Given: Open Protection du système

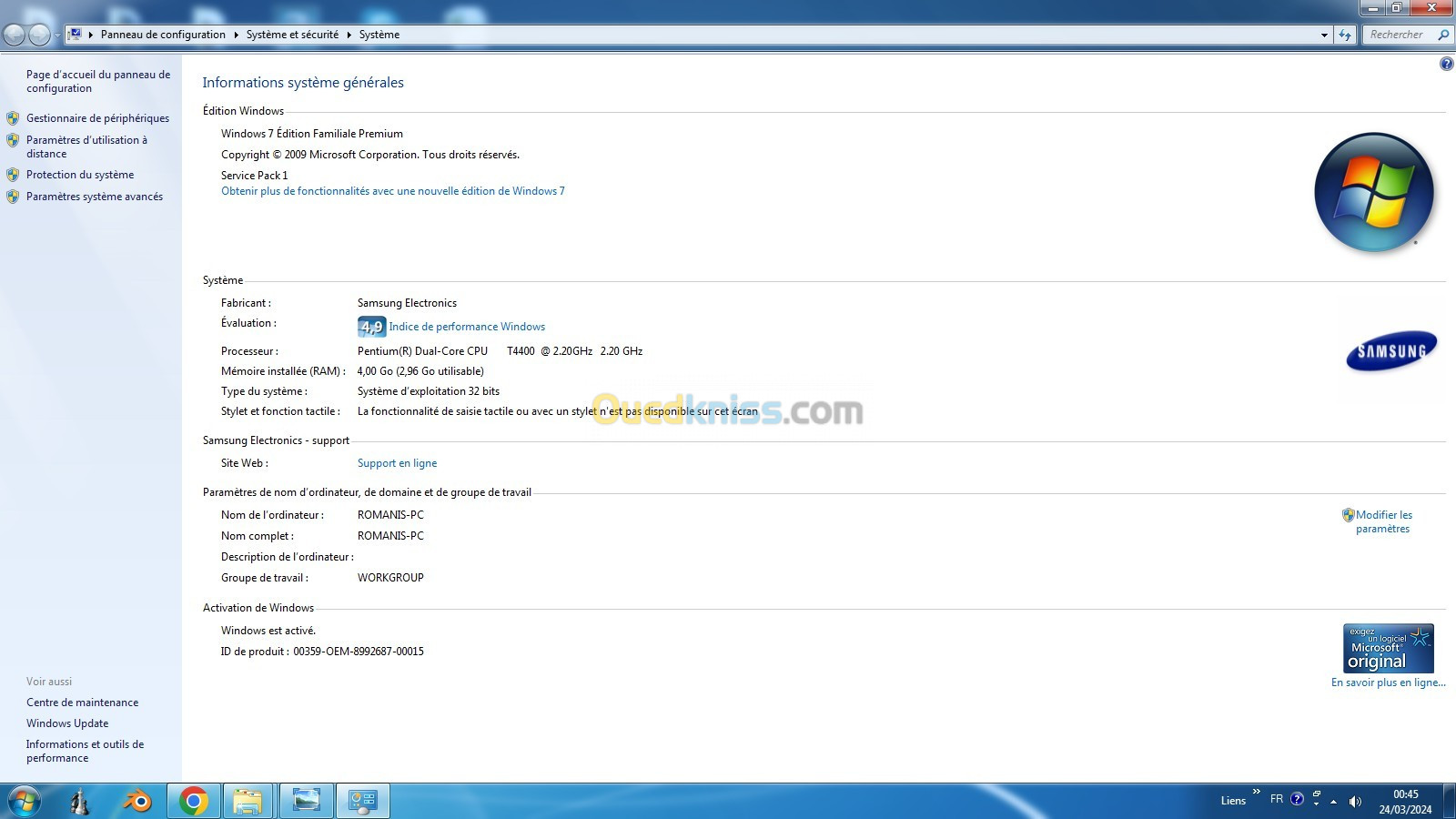Looking at the screenshot, I should click(x=80, y=175).
